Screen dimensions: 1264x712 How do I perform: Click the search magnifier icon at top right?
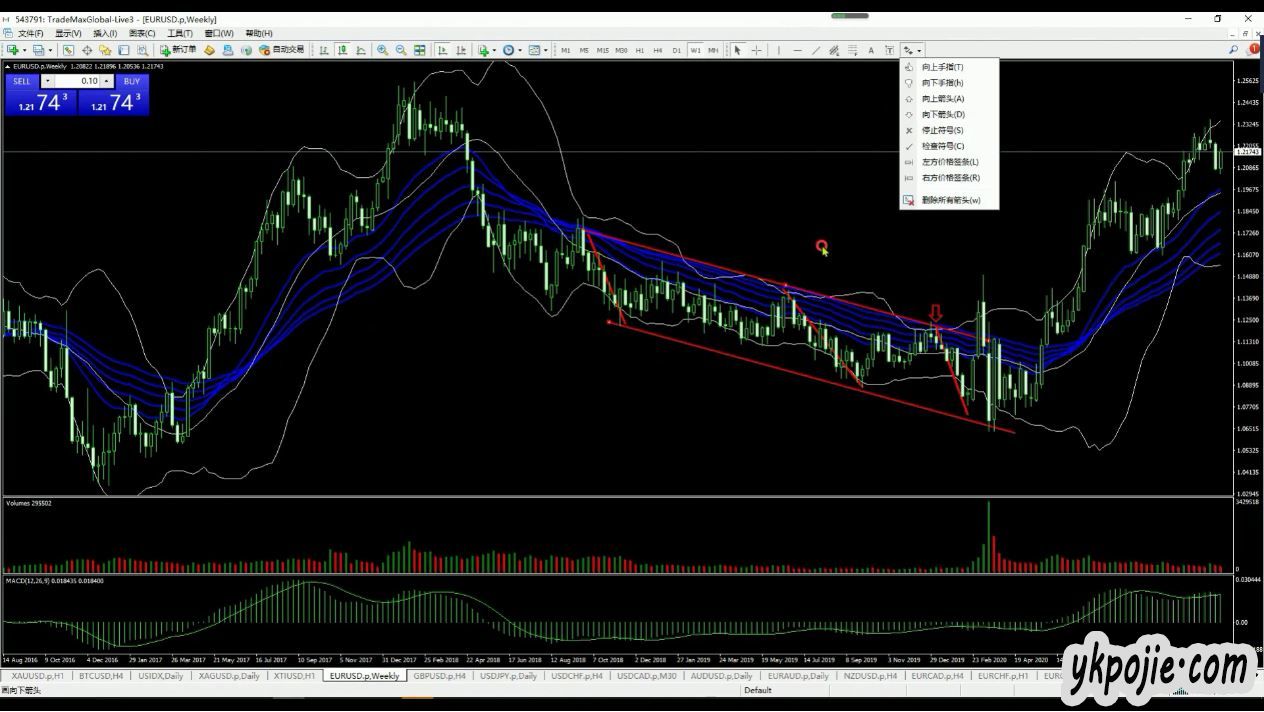[1233, 49]
